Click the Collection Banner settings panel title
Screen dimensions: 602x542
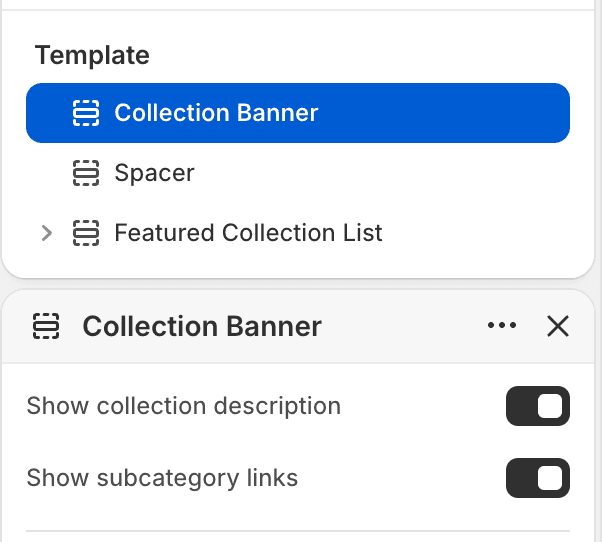coord(202,326)
